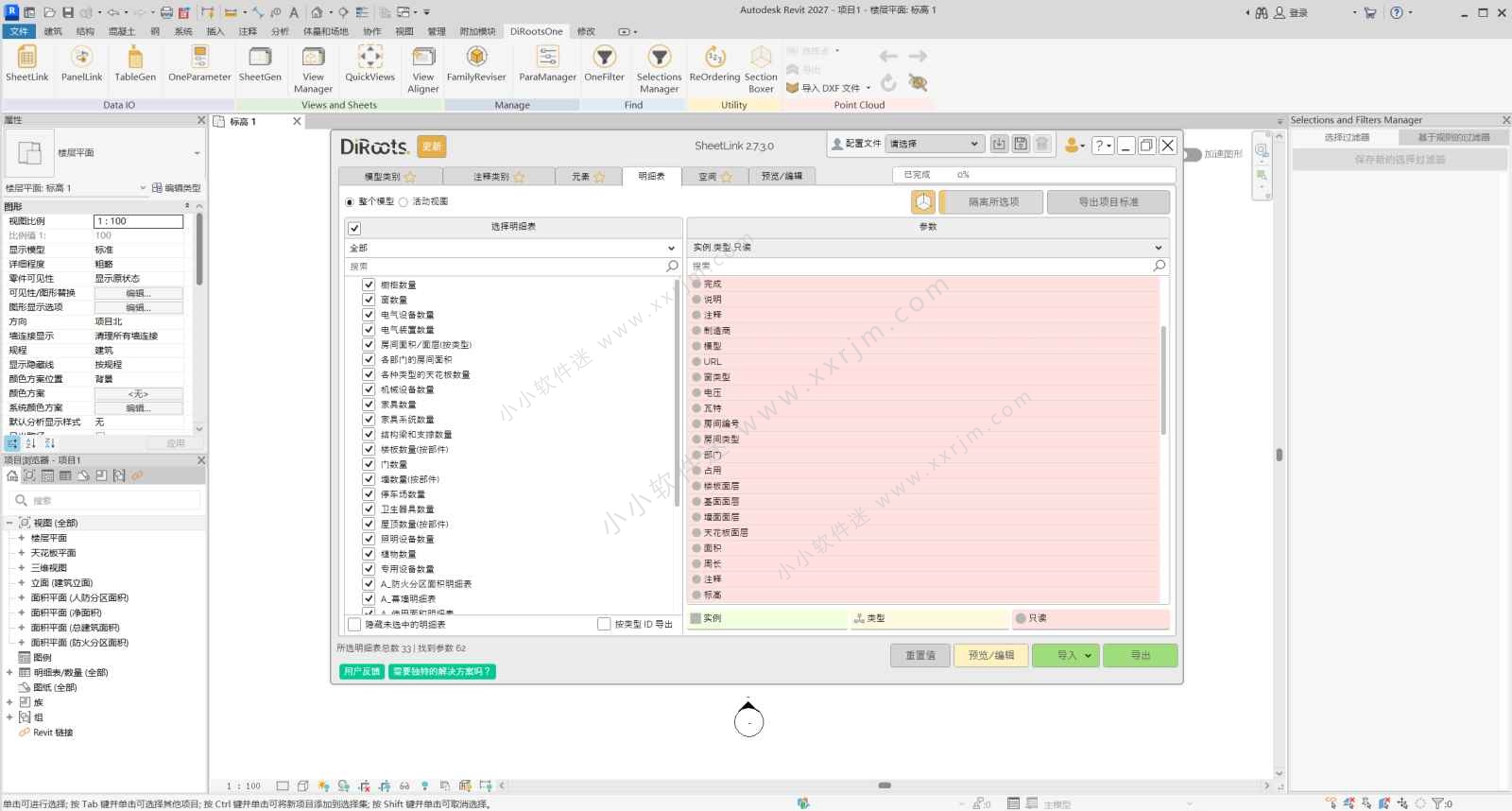Click the import profile icon in SheetLink
Image resolution: width=1512 pixels, height=811 pixels.
click(999, 144)
